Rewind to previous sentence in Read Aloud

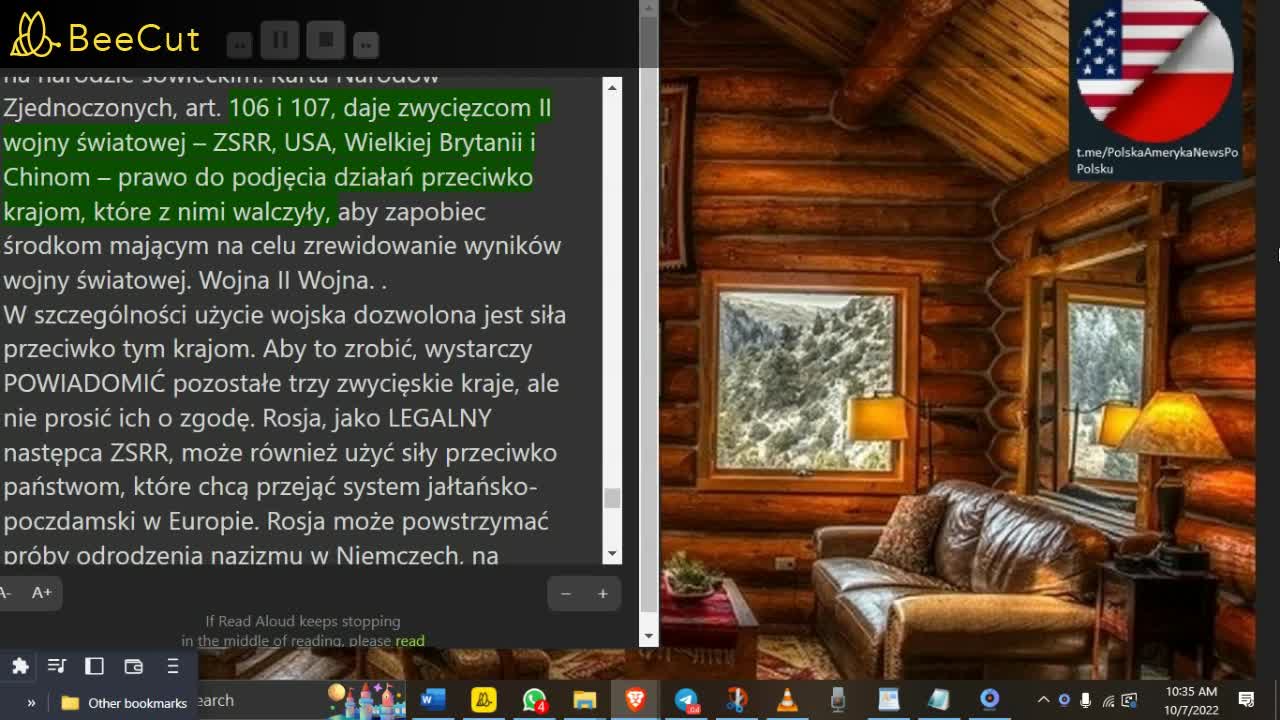(239, 45)
